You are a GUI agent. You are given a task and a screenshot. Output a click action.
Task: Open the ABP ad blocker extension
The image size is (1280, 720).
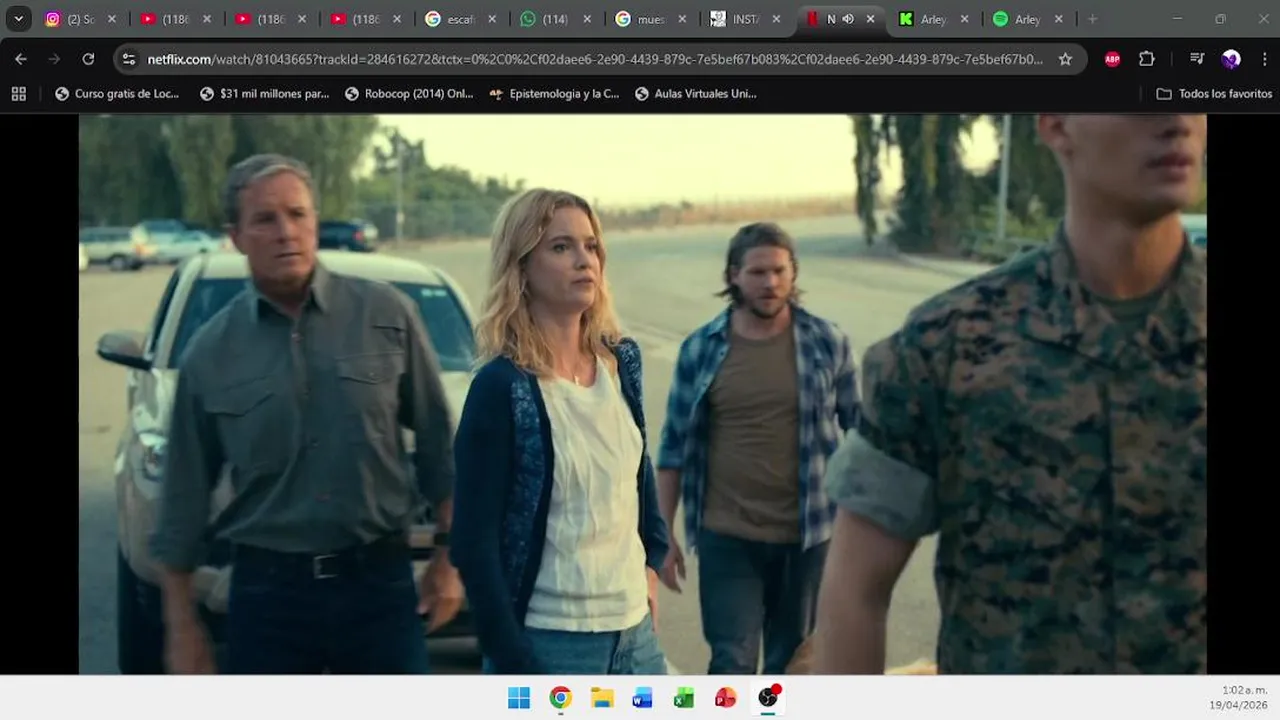point(1112,59)
